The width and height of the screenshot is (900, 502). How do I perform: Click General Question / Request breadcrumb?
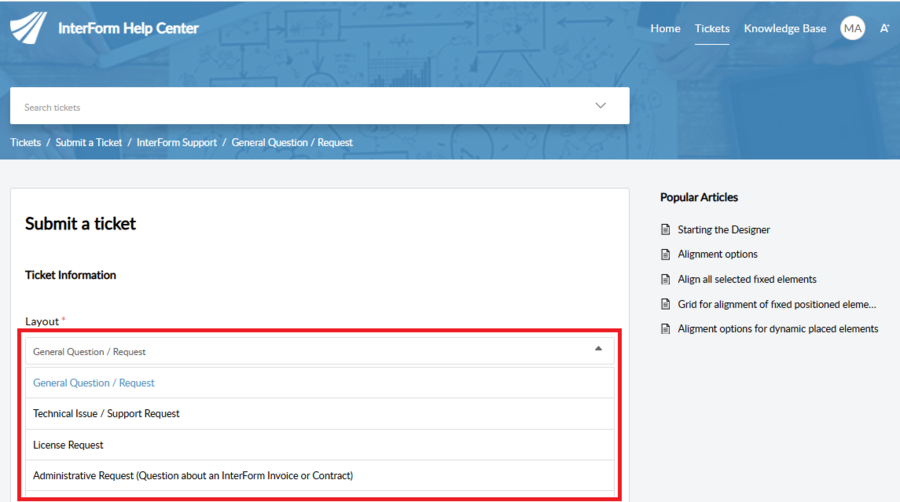[292, 142]
